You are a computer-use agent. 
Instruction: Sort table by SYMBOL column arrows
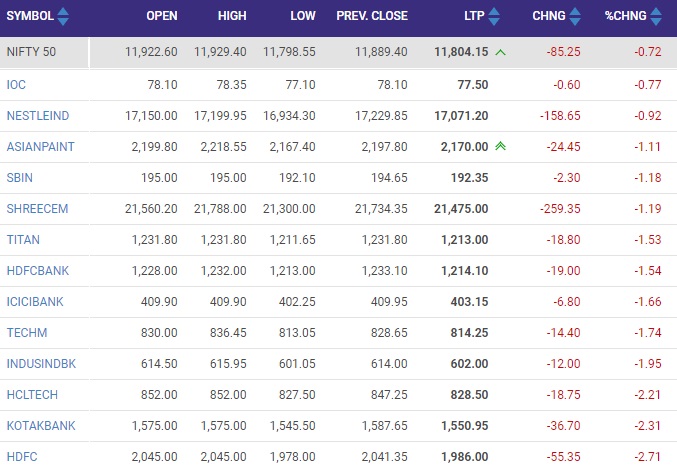tap(63, 16)
